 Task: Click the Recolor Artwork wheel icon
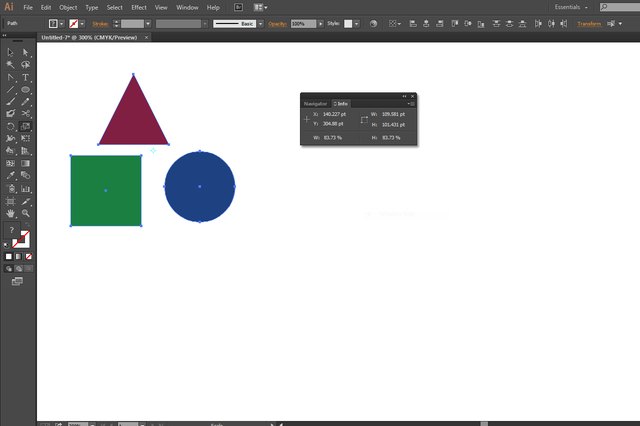(373, 24)
